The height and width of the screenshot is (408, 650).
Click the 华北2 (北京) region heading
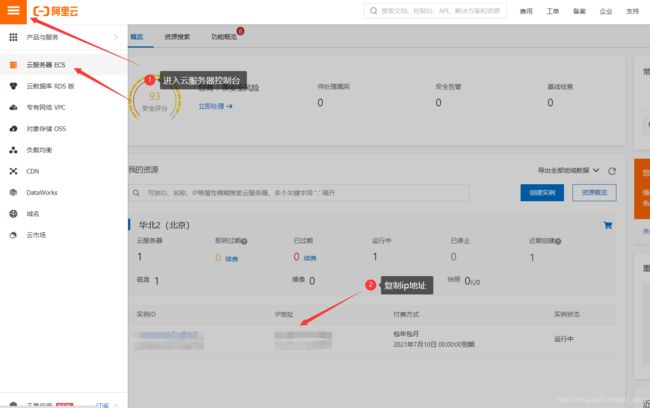164,225
